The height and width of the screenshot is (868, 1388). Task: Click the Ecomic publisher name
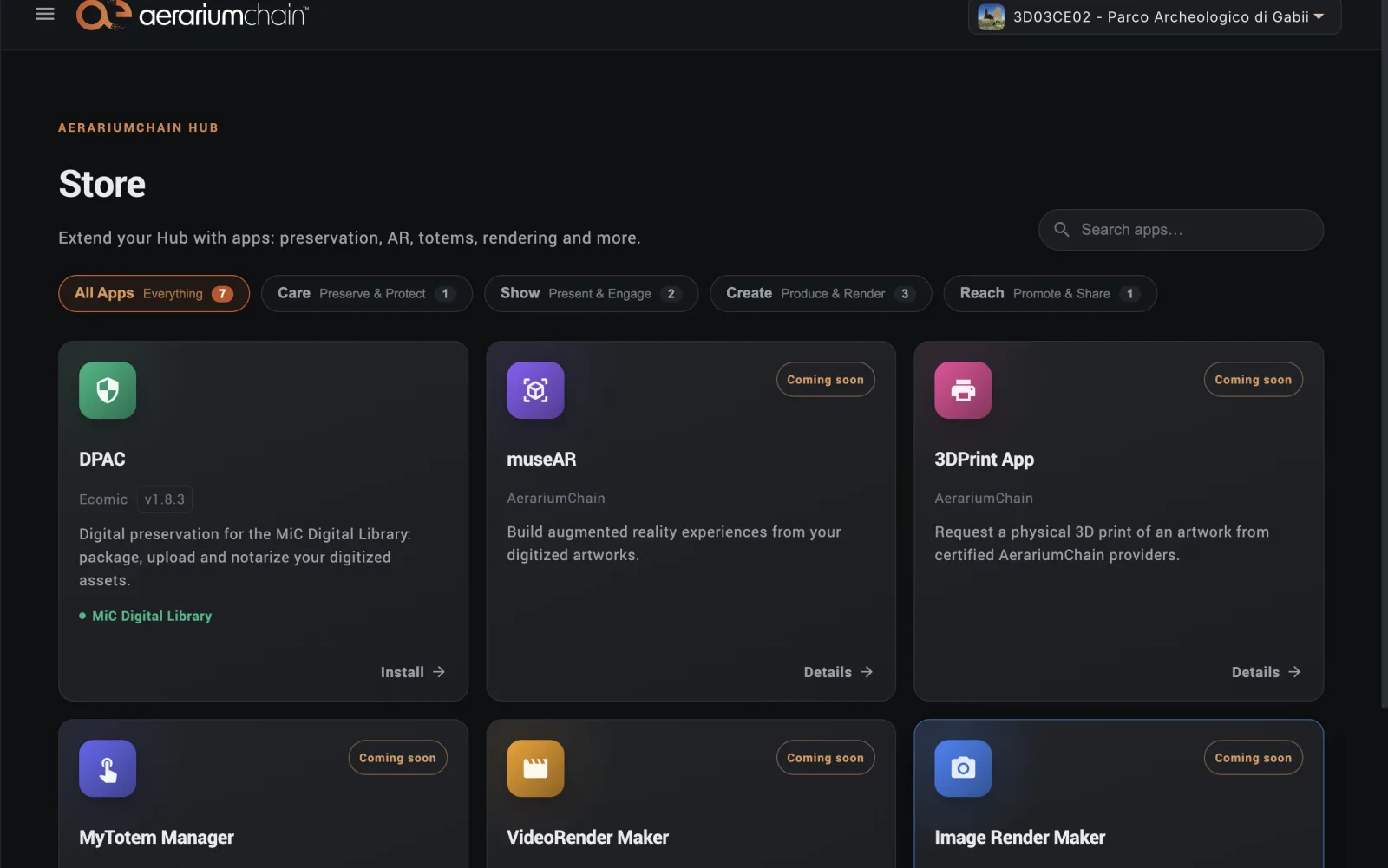[103, 499]
